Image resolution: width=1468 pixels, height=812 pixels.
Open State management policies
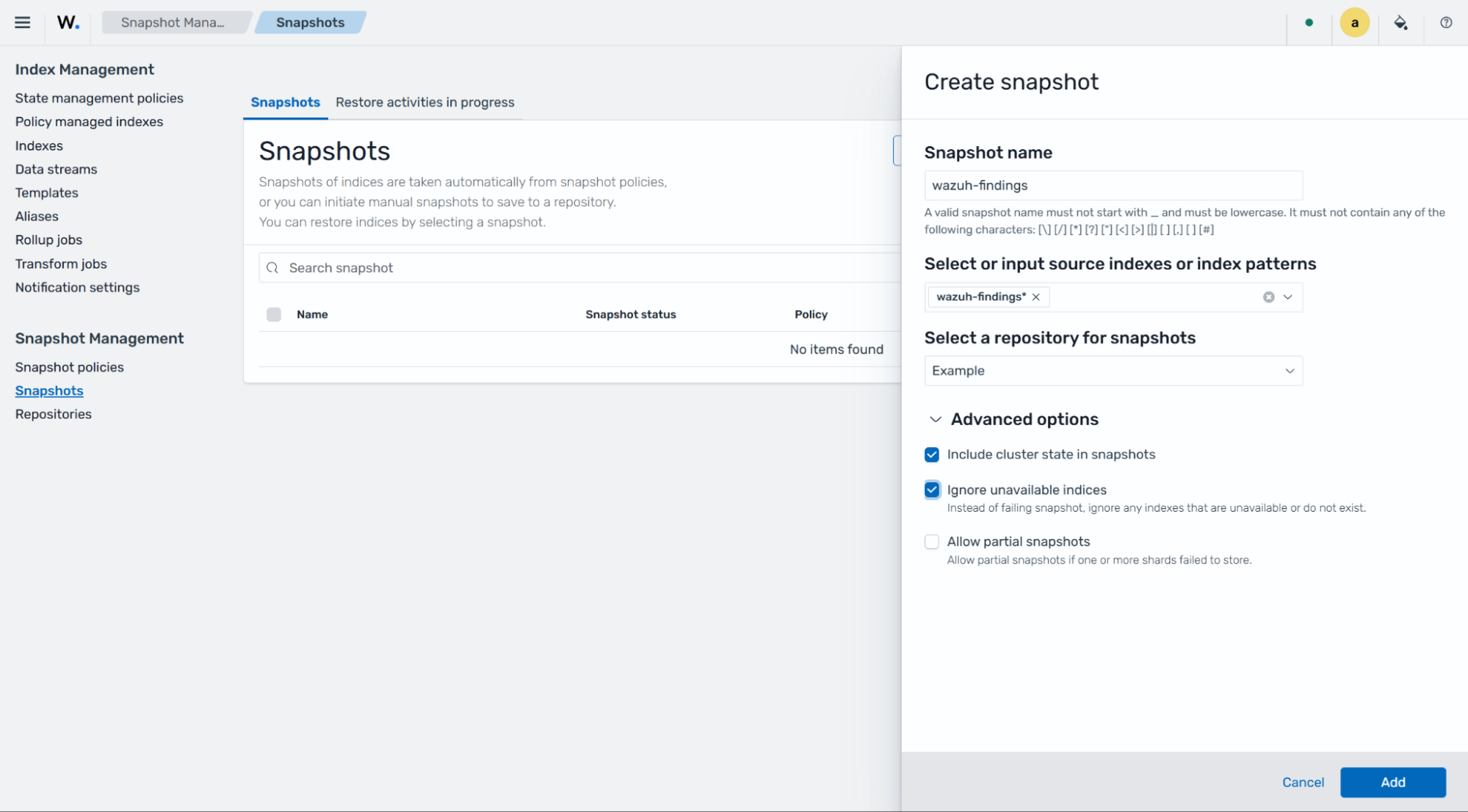[x=99, y=98]
